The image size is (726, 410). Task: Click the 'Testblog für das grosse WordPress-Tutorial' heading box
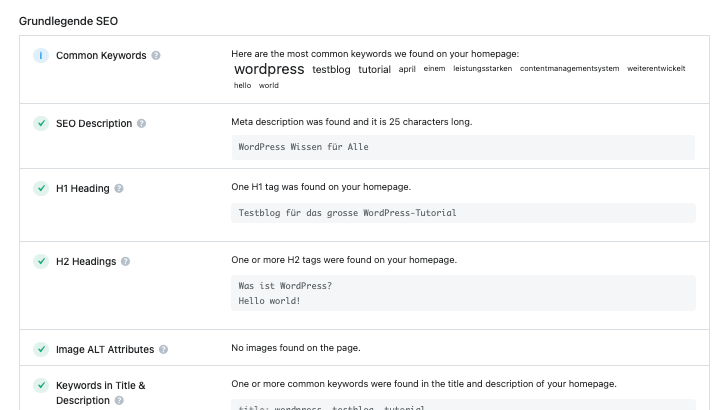(x=463, y=213)
